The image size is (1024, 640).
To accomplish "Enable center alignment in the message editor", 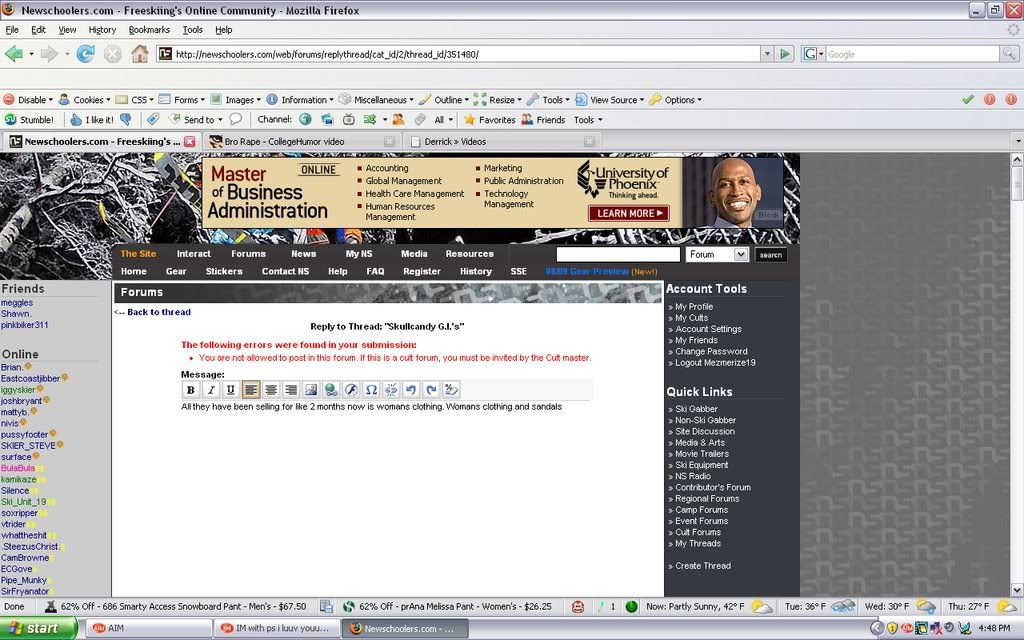I will pos(271,390).
